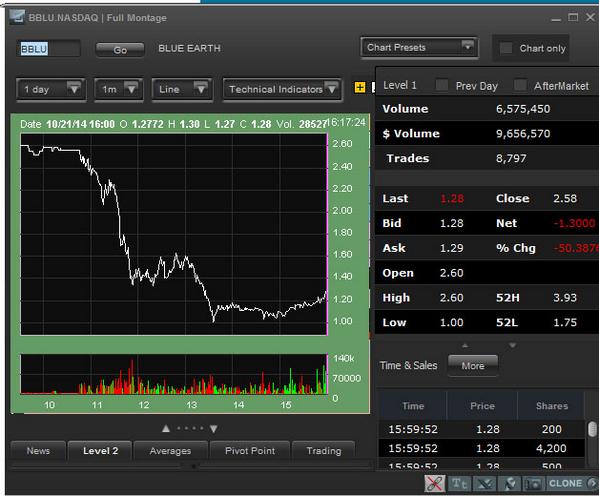Image resolution: width=599 pixels, height=496 pixels.
Task: Click the slider handle below the bottom tabs
Action: click(194, 466)
